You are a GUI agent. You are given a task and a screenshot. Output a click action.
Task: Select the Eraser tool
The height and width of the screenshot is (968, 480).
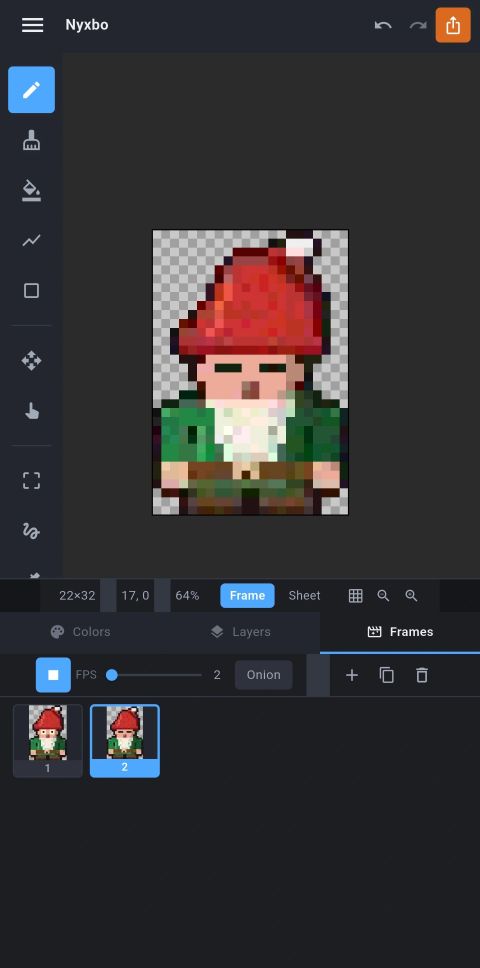tap(31, 141)
